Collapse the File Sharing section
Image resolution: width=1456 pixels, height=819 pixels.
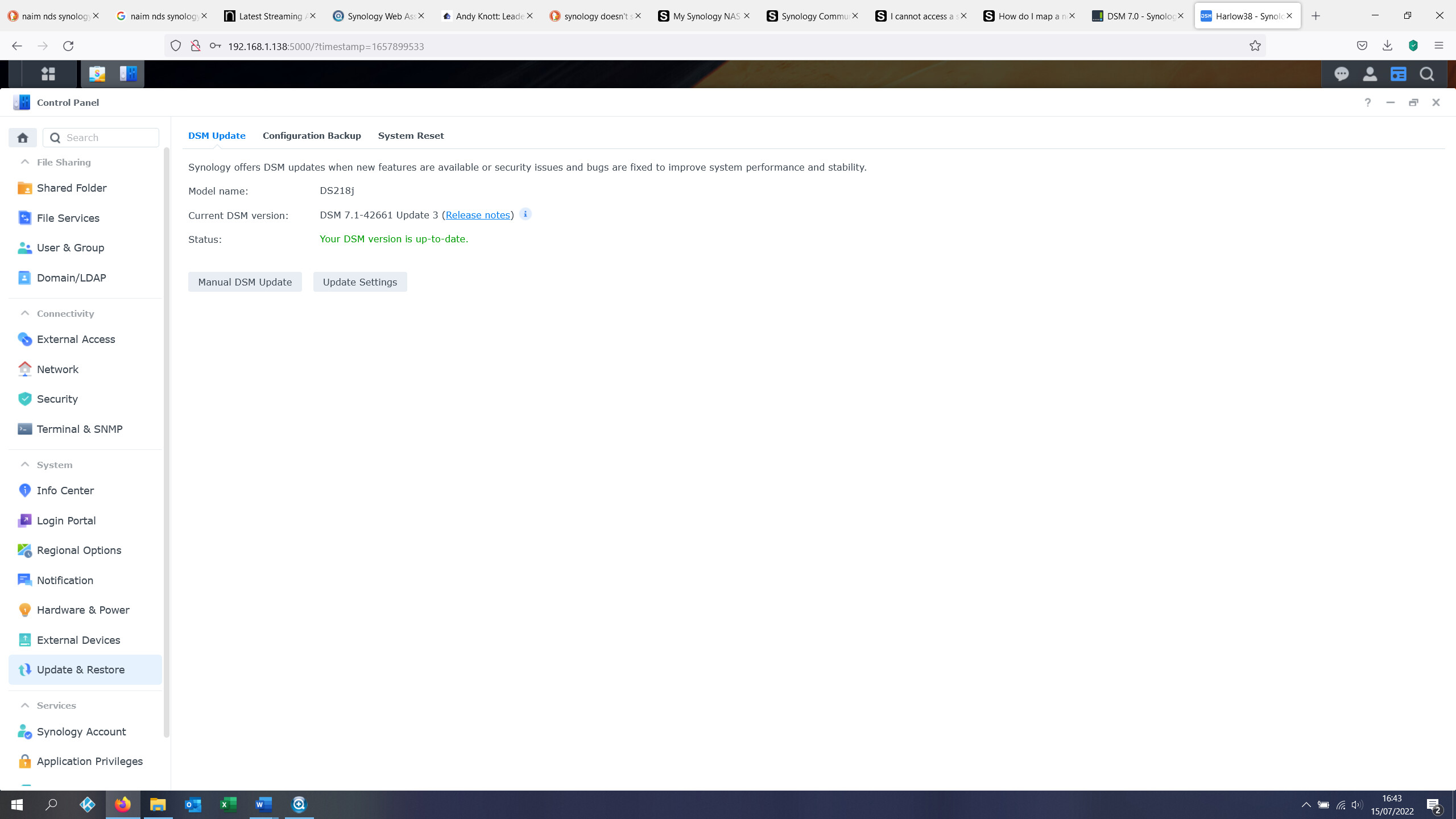(x=25, y=162)
